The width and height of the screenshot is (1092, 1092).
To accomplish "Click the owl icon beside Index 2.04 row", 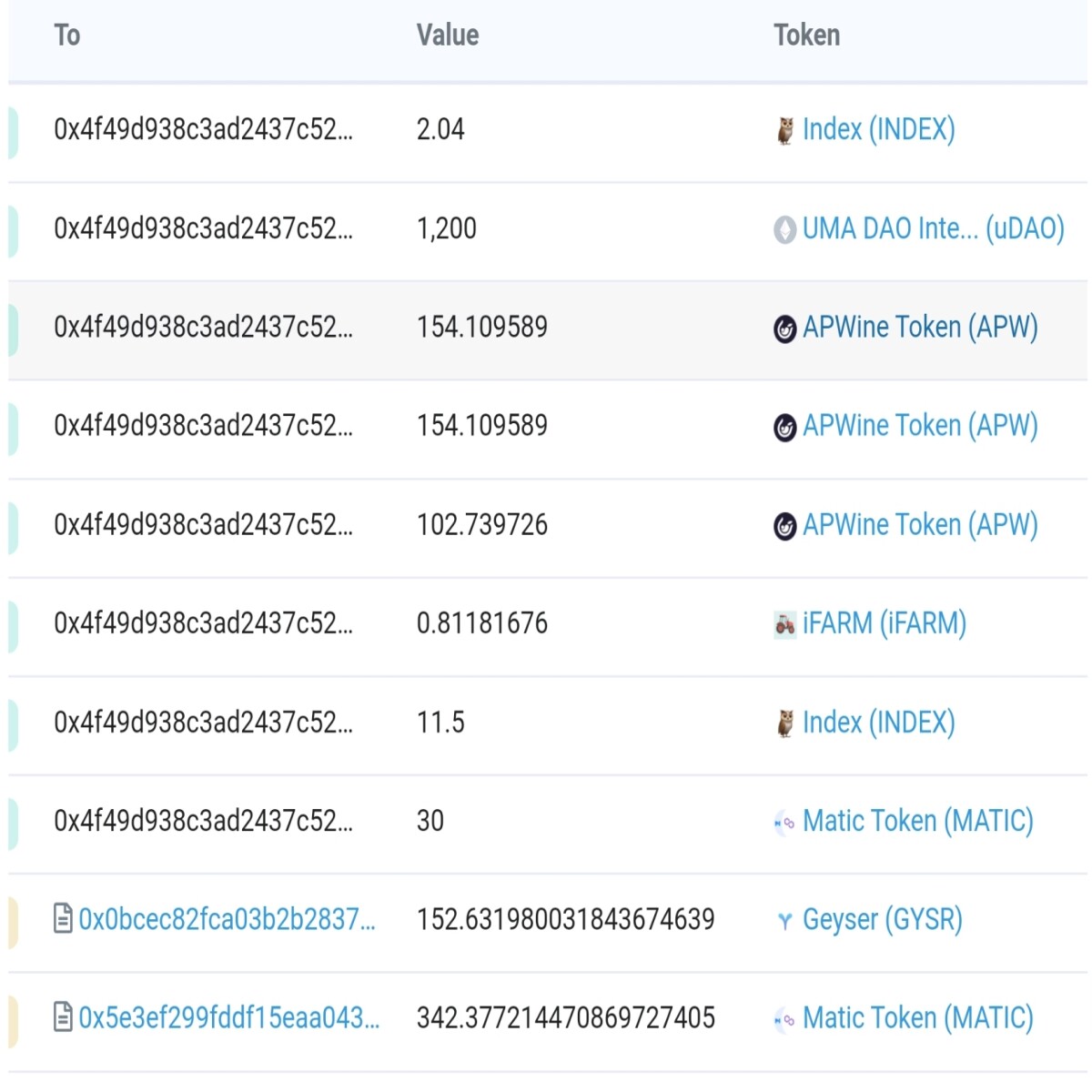I will pyautogui.click(x=784, y=130).
